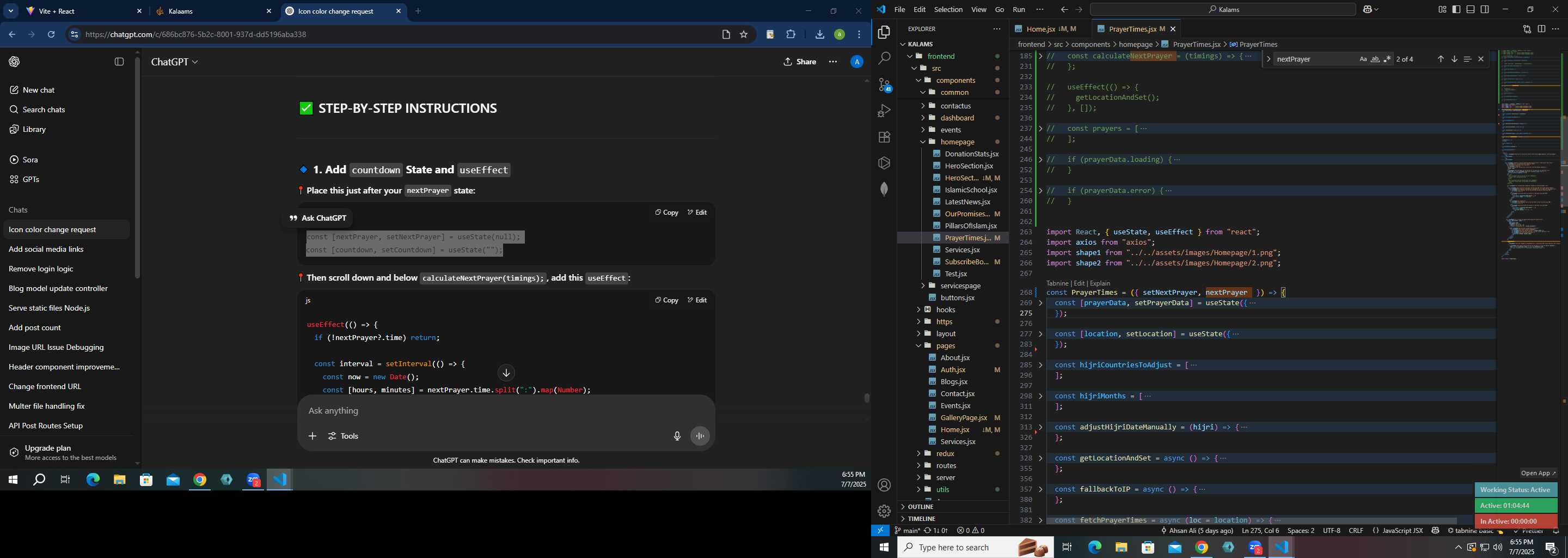
Task: Go to next match in find widget
Action: pyautogui.click(x=1454, y=59)
